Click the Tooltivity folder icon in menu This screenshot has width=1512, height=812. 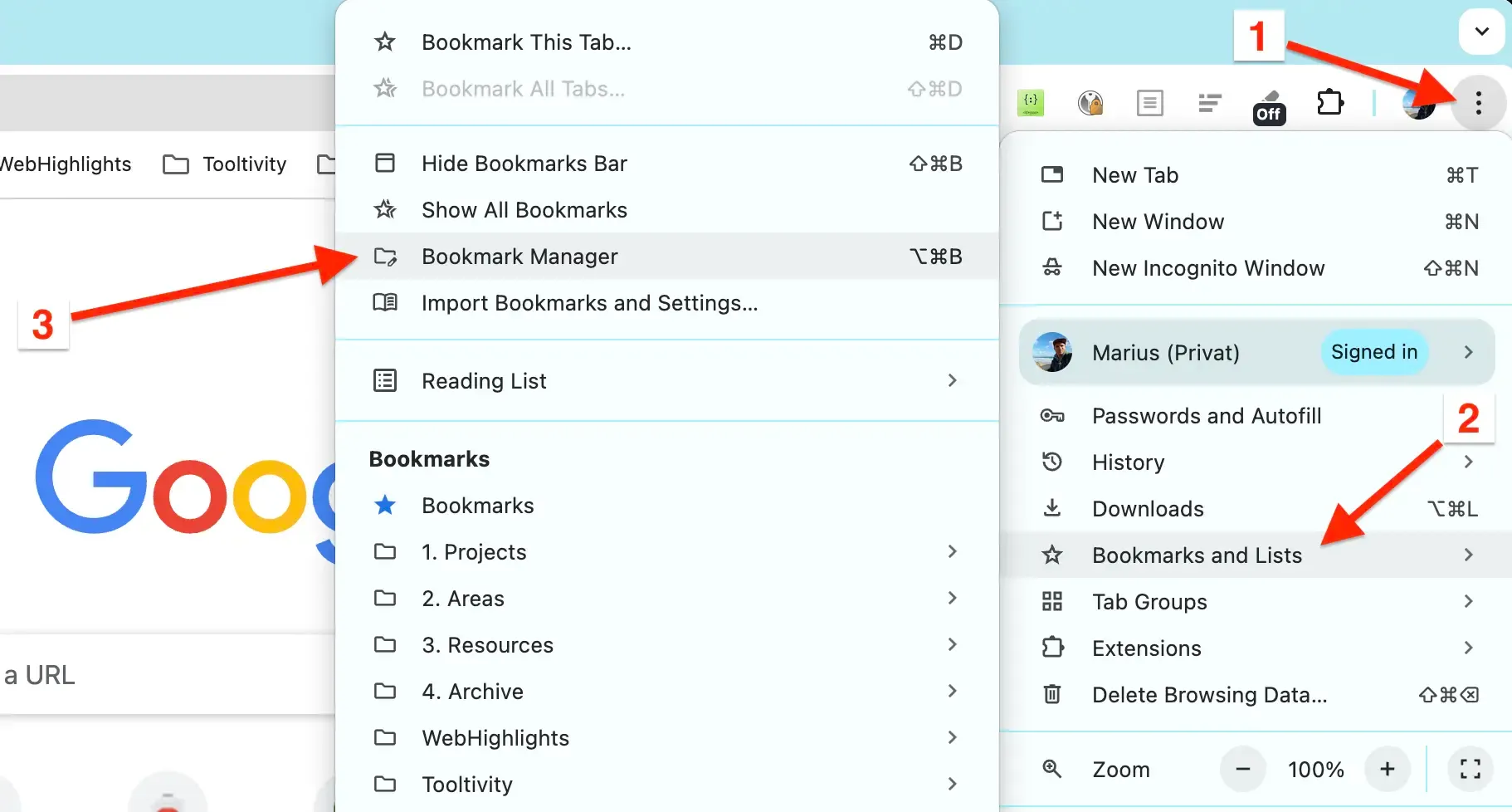point(385,784)
